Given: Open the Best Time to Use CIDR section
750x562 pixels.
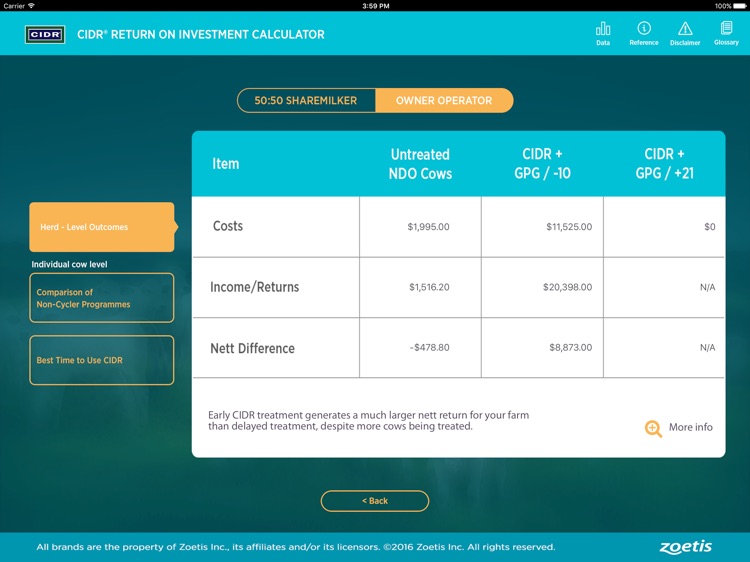Looking at the screenshot, I should tap(102, 360).
